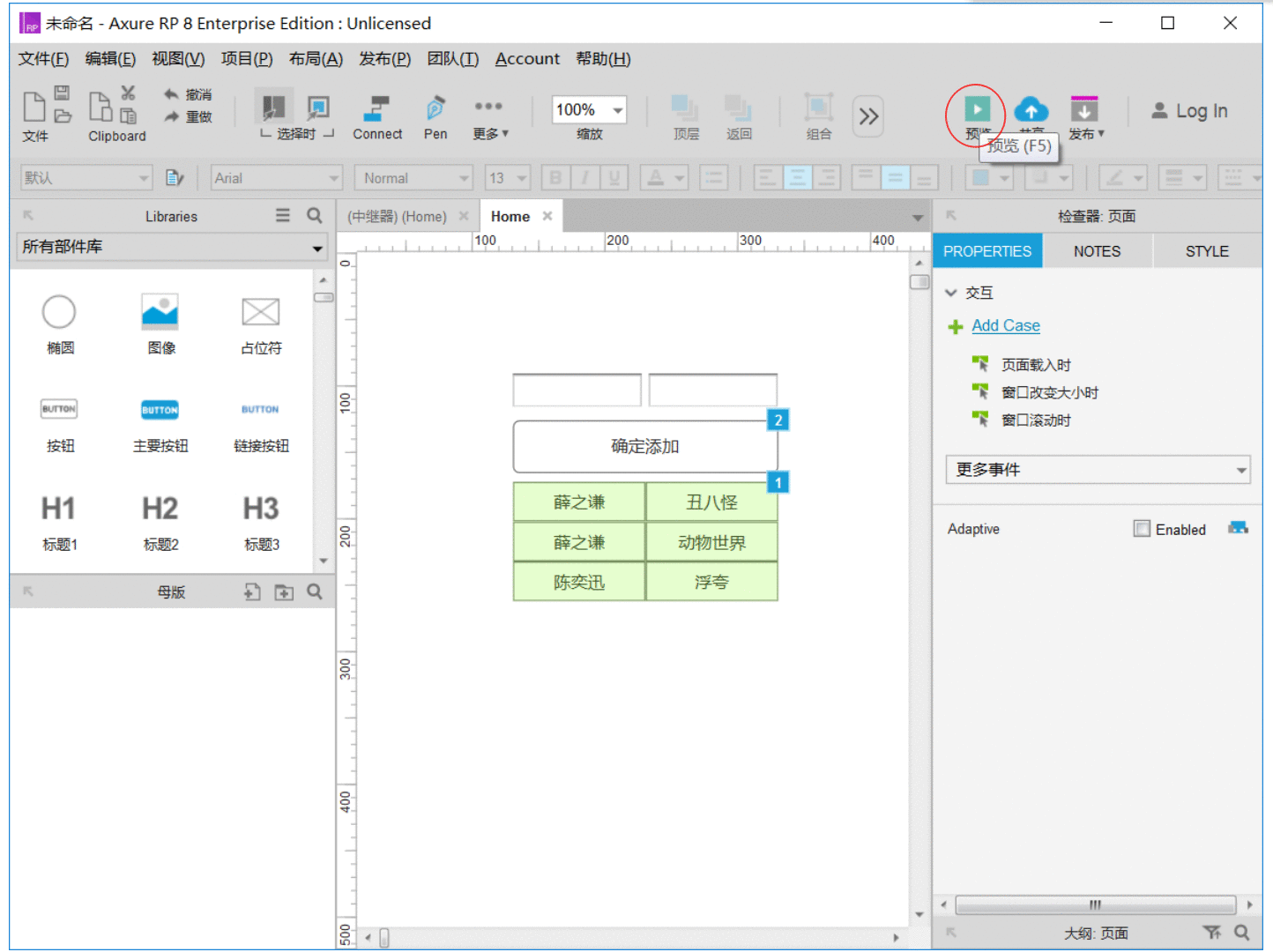
Task: Select contained selection mode tool
Action: tap(318, 108)
